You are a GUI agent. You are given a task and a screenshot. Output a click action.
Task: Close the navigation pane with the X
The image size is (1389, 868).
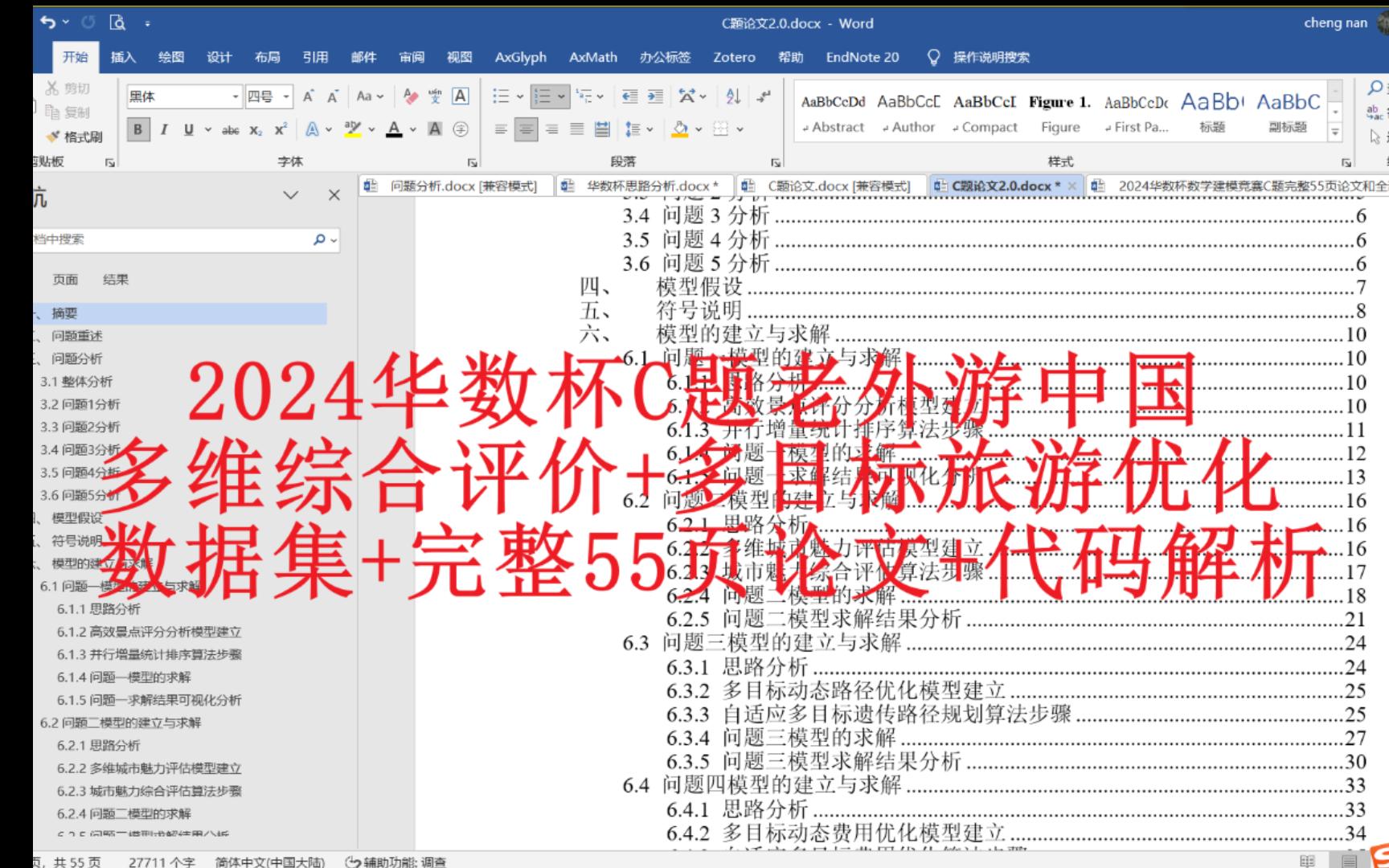[x=334, y=195]
